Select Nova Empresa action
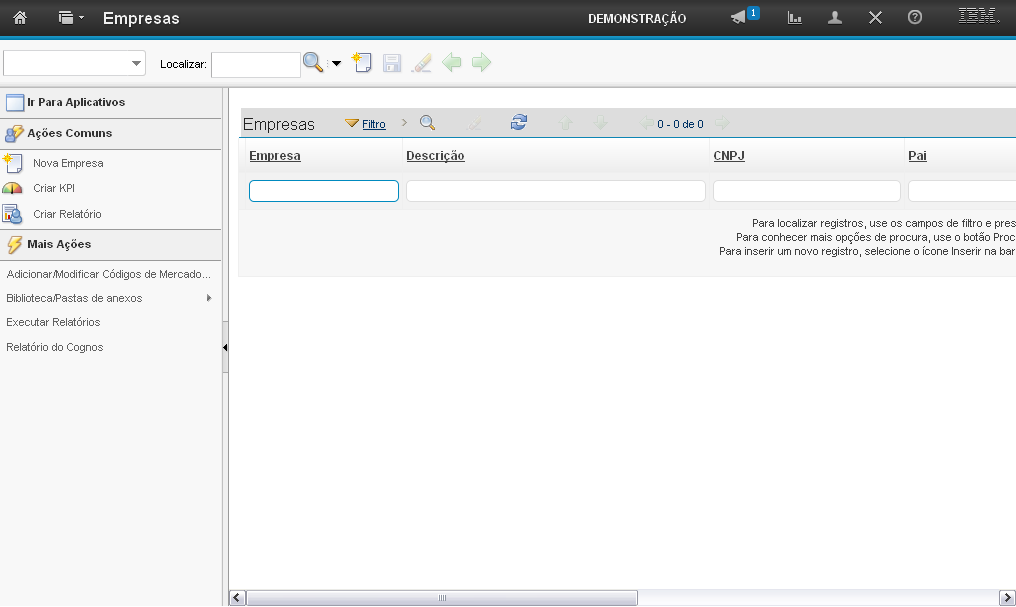This screenshot has width=1016, height=607. tap(68, 163)
